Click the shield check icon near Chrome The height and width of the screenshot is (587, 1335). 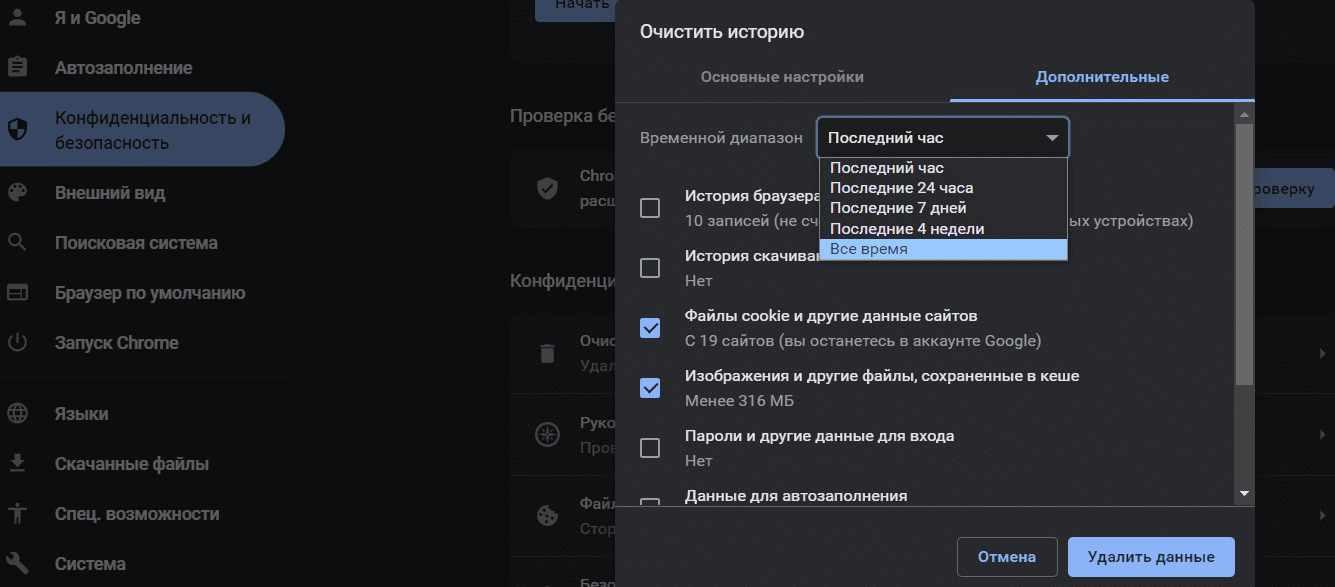click(x=547, y=188)
